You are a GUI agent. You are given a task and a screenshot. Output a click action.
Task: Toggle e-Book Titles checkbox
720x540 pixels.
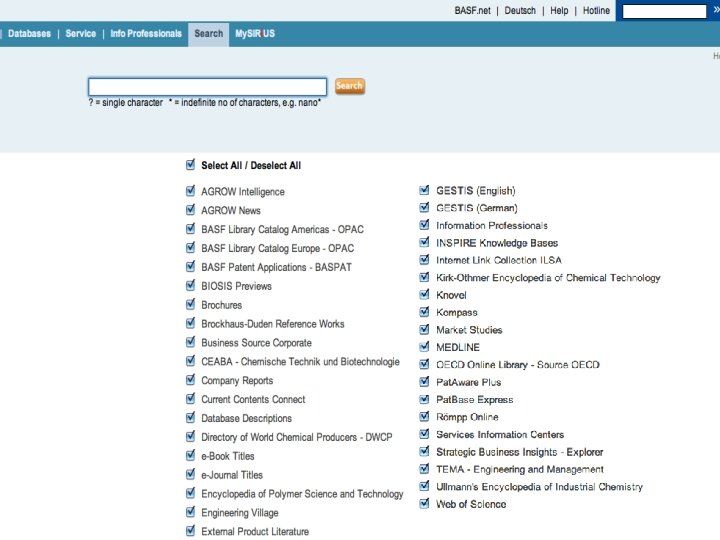pos(191,455)
